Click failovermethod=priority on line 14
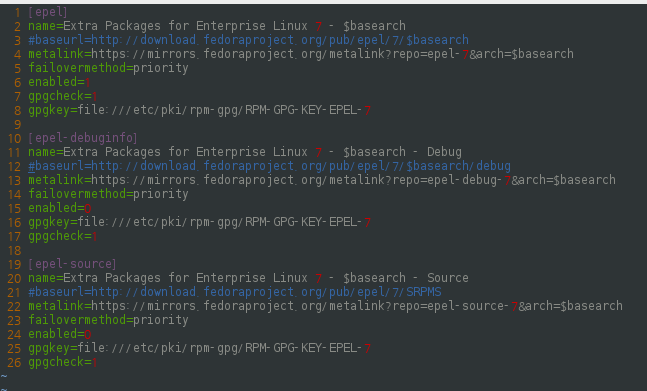The height and width of the screenshot is (391, 647). click(x=108, y=194)
